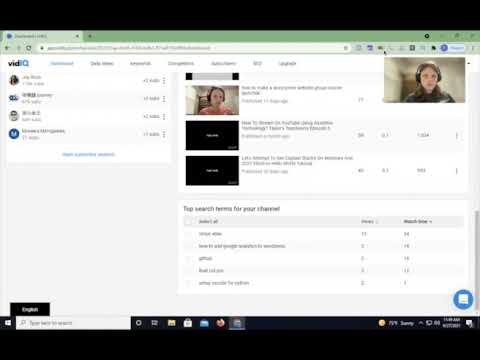
Task: Sort search terms by Views column
Action: [x=369, y=221]
